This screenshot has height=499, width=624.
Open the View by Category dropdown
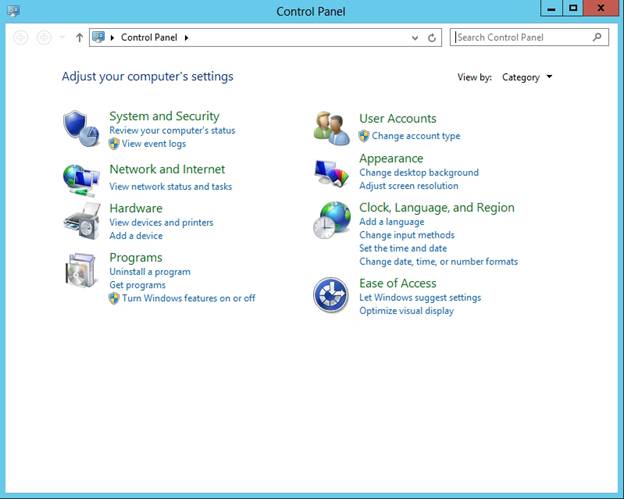tap(527, 77)
